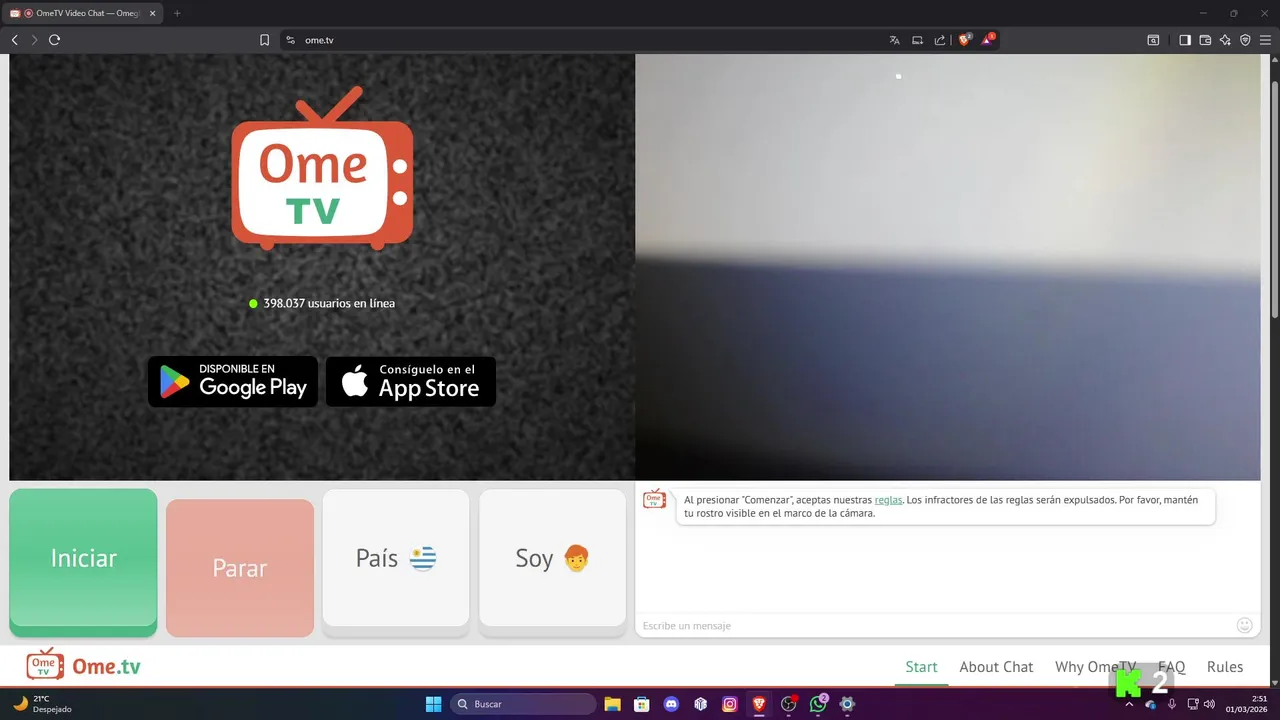The height and width of the screenshot is (720, 1280).
Task: Open the Google Play download badge
Action: pos(233,381)
